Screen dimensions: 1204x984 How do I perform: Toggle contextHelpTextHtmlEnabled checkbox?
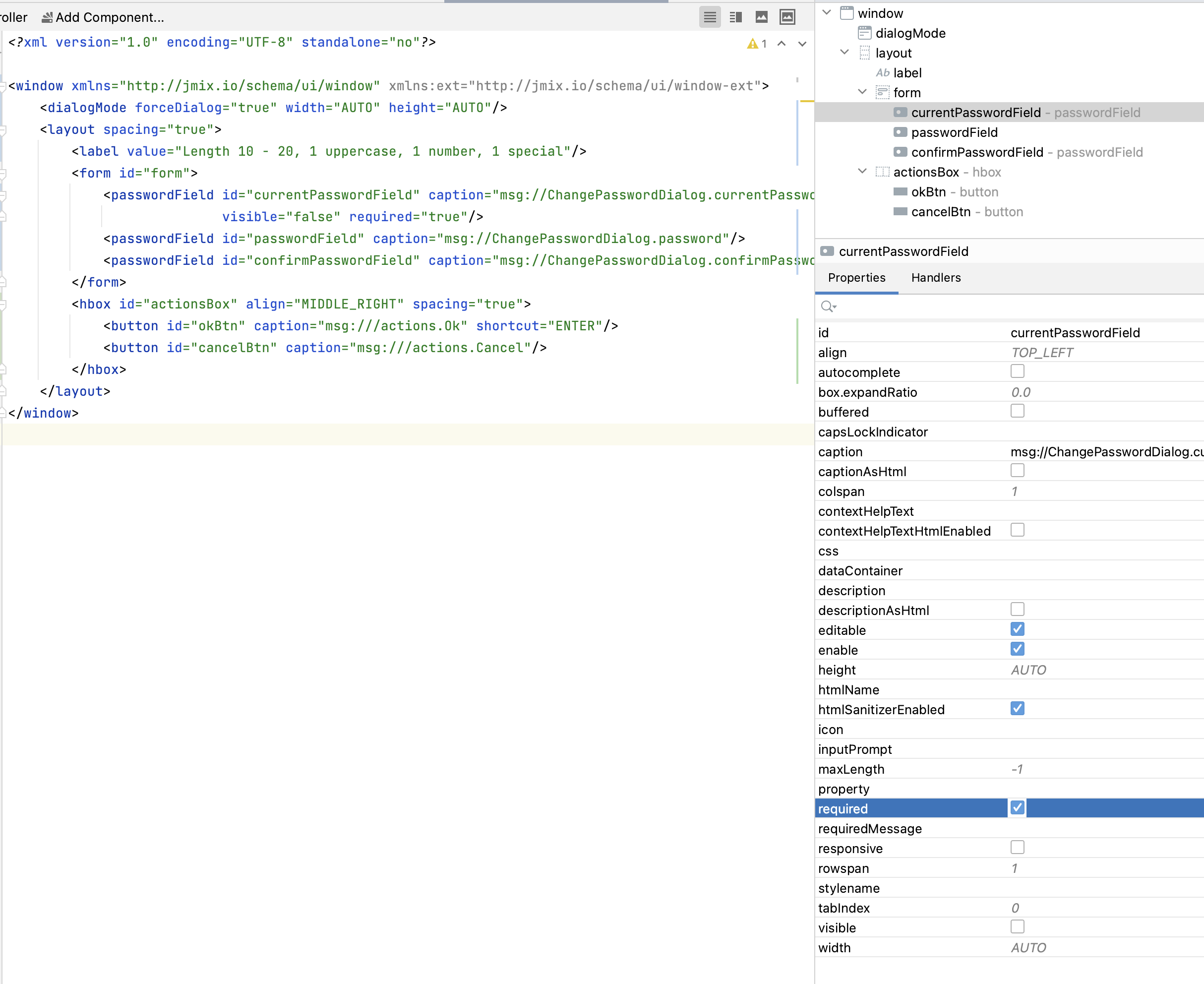click(x=1017, y=530)
